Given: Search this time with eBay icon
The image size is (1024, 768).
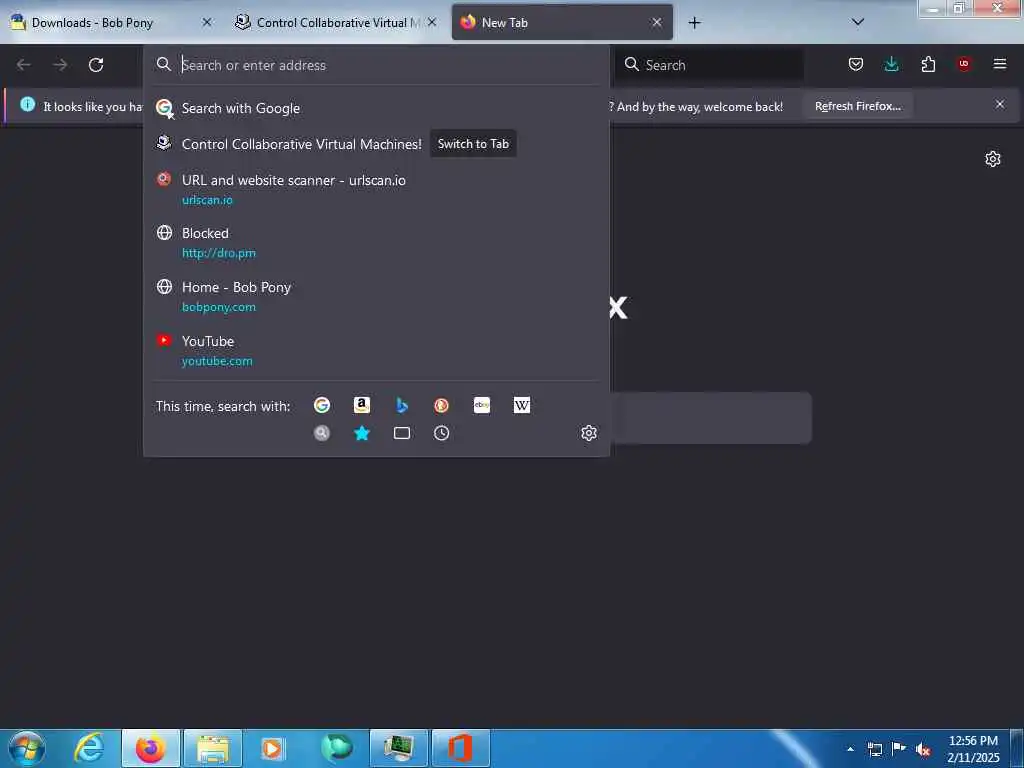Looking at the screenshot, I should pos(482,405).
